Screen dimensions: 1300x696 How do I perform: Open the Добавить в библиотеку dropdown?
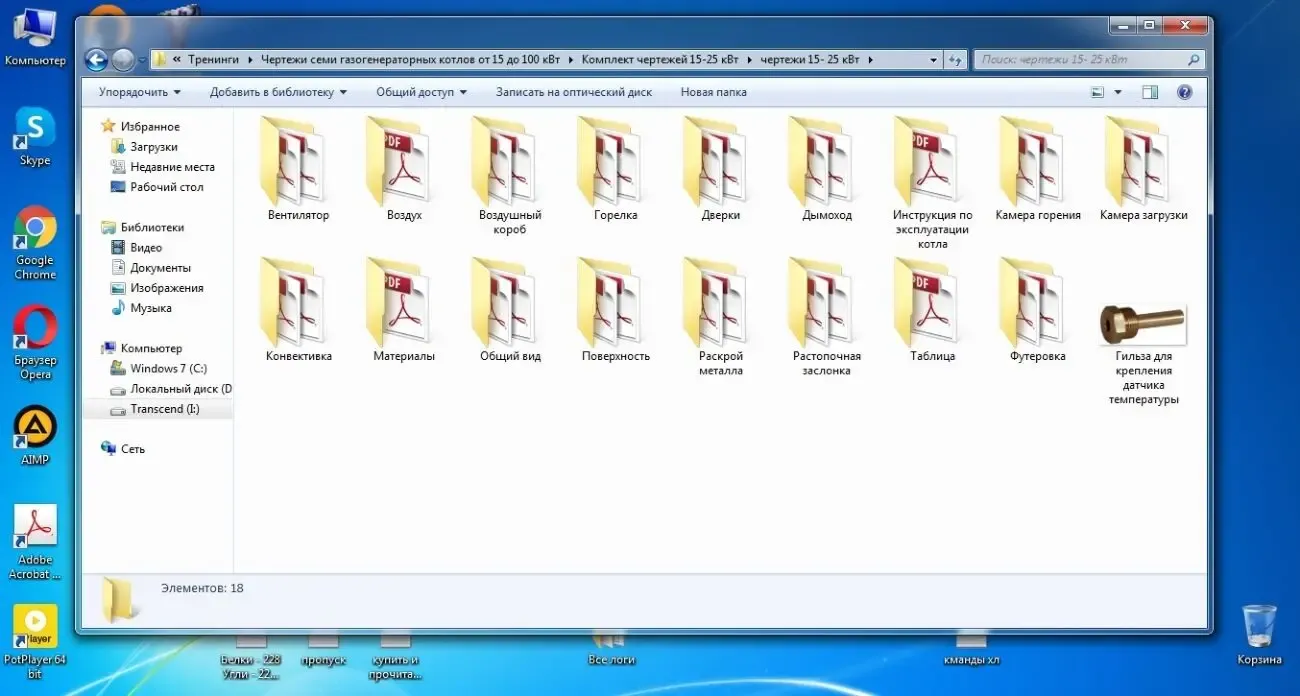278,92
